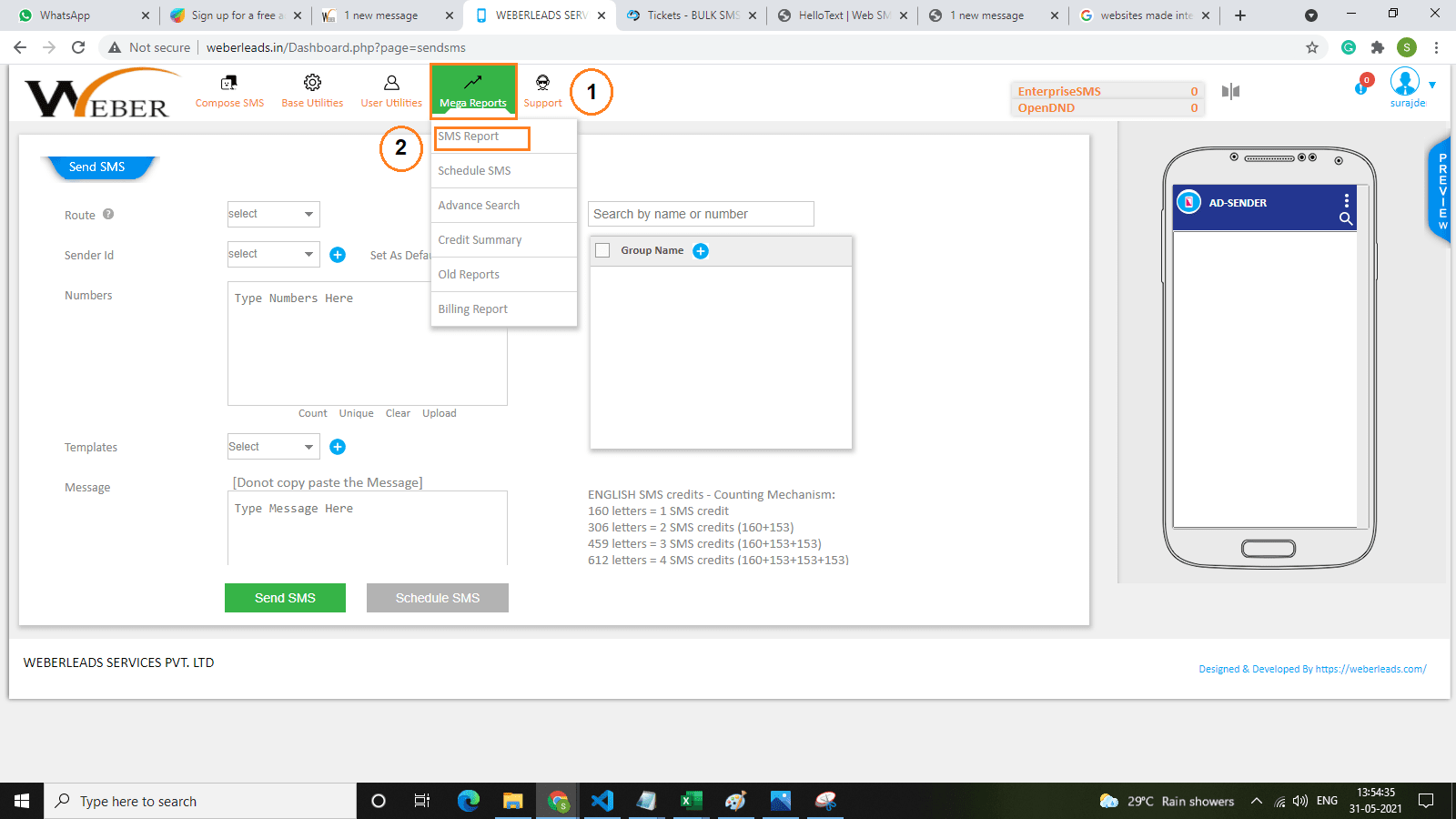Image resolution: width=1456 pixels, height=819 pixels.
Task: Add new Sender Id plus icon
Action: [x=338, y=255]
